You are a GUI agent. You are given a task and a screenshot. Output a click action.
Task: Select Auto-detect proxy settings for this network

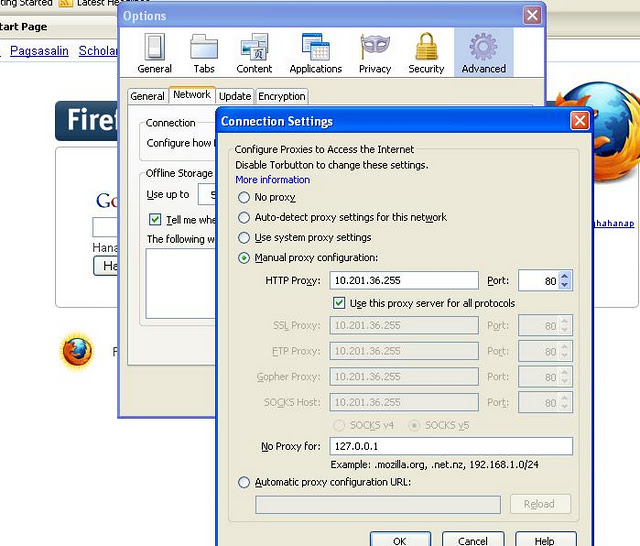click(244, 218)
